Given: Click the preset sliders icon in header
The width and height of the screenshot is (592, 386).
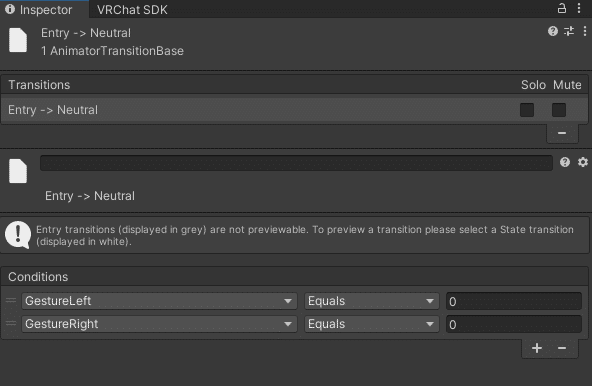Looking at the screenshot, I should [569, 31].
